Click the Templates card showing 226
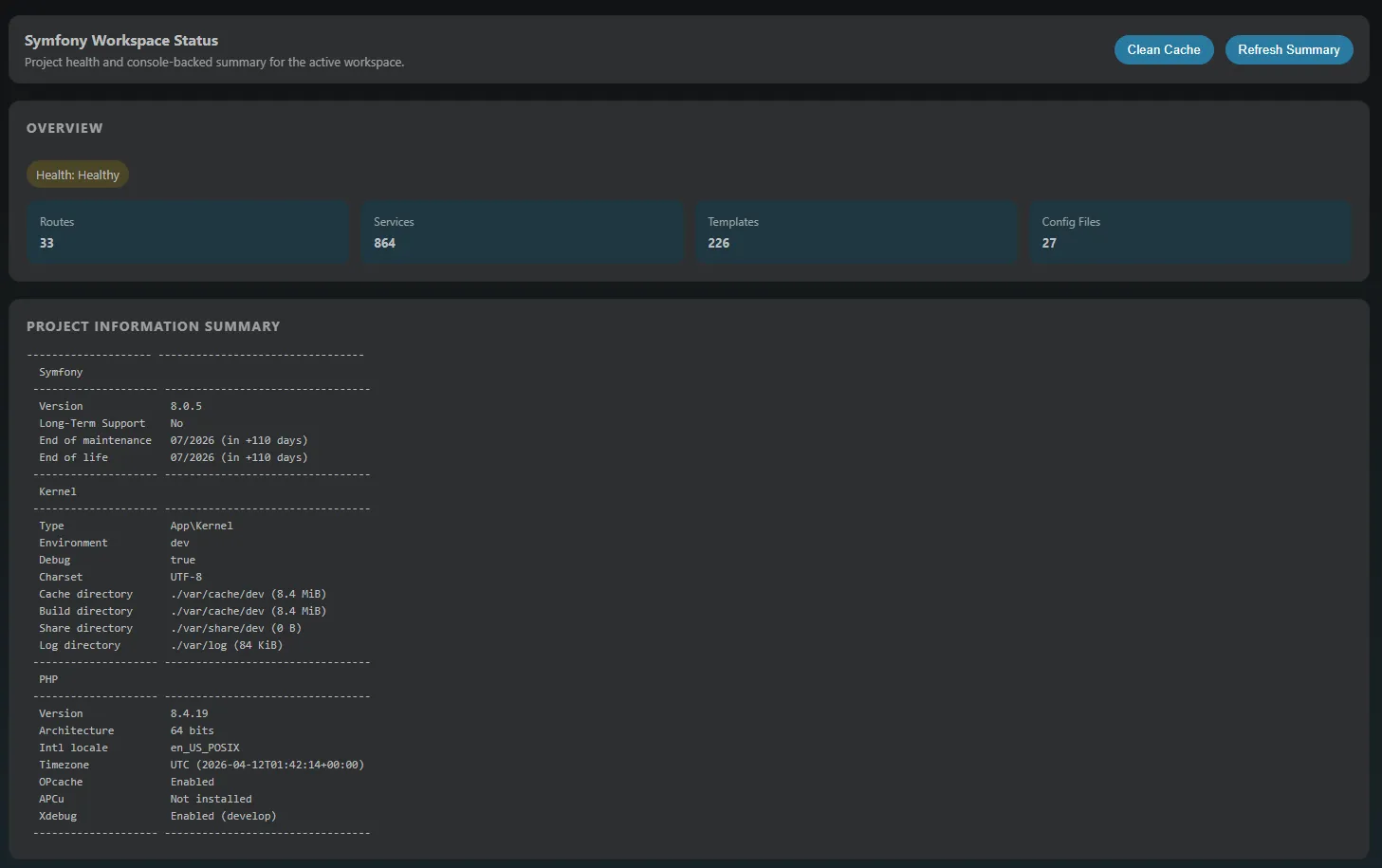 click(x=856, y=232)
